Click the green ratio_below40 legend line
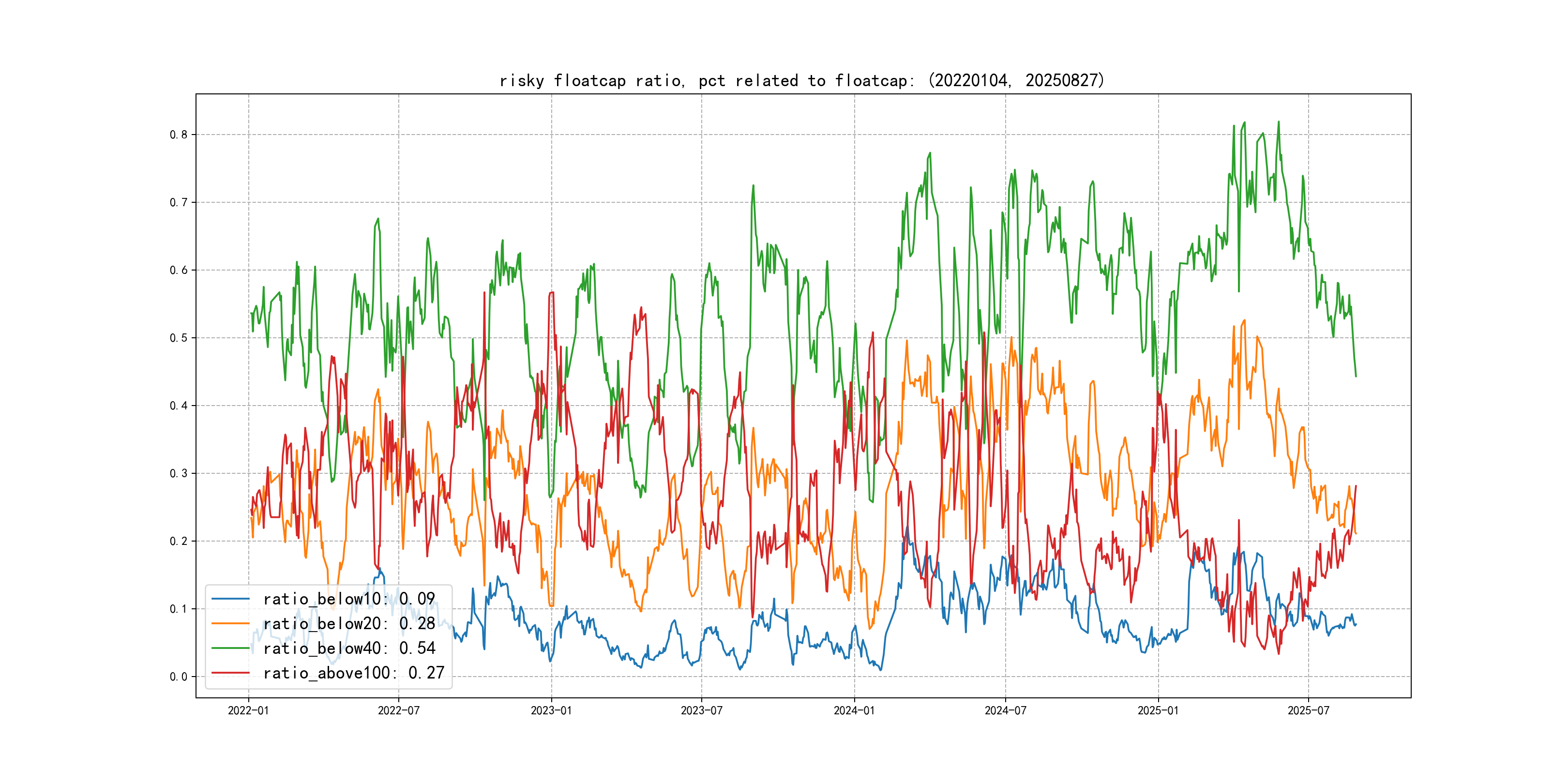 (x=230, y=648)
